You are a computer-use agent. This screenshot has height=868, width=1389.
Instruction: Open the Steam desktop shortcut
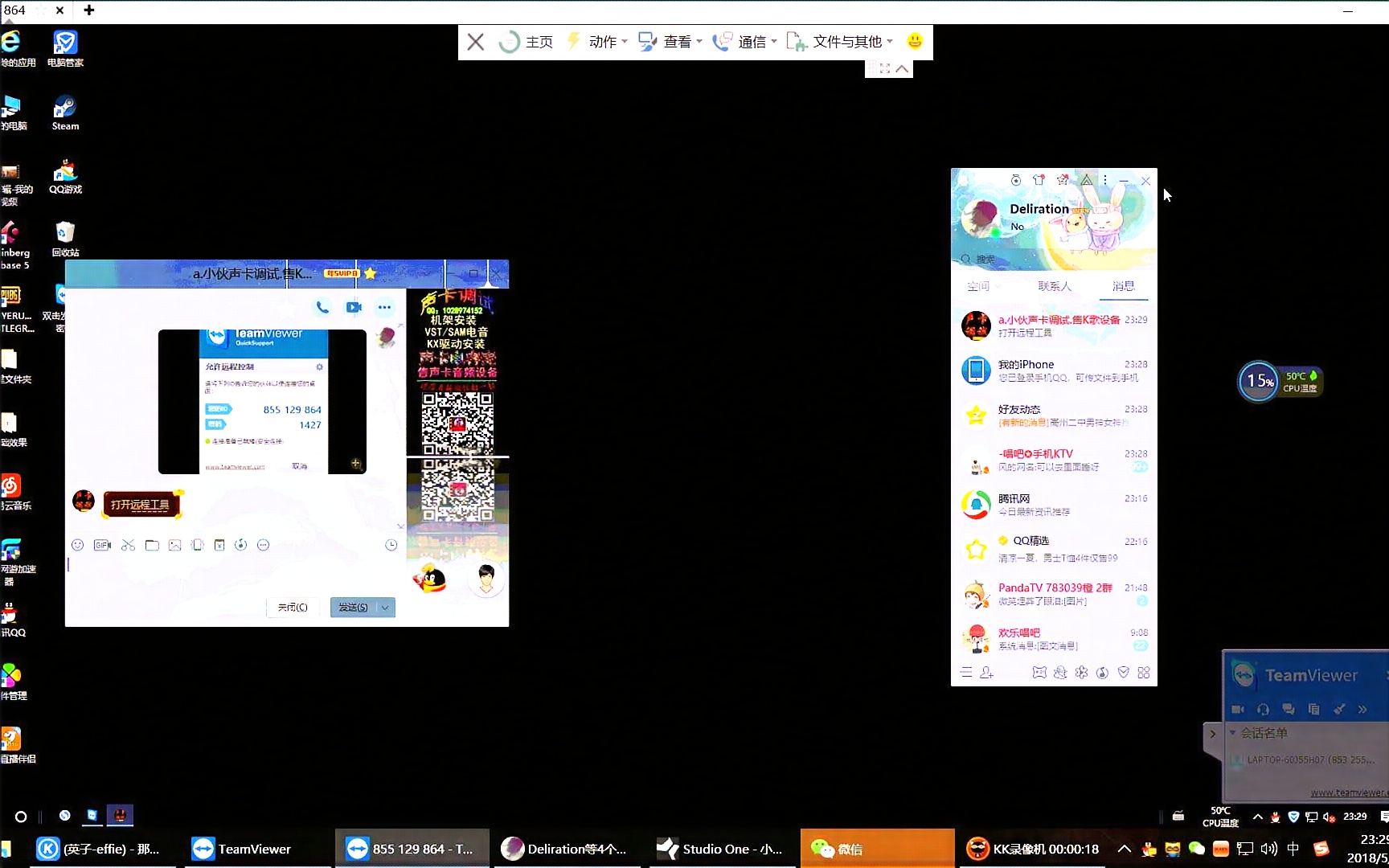tap(65, 113)
